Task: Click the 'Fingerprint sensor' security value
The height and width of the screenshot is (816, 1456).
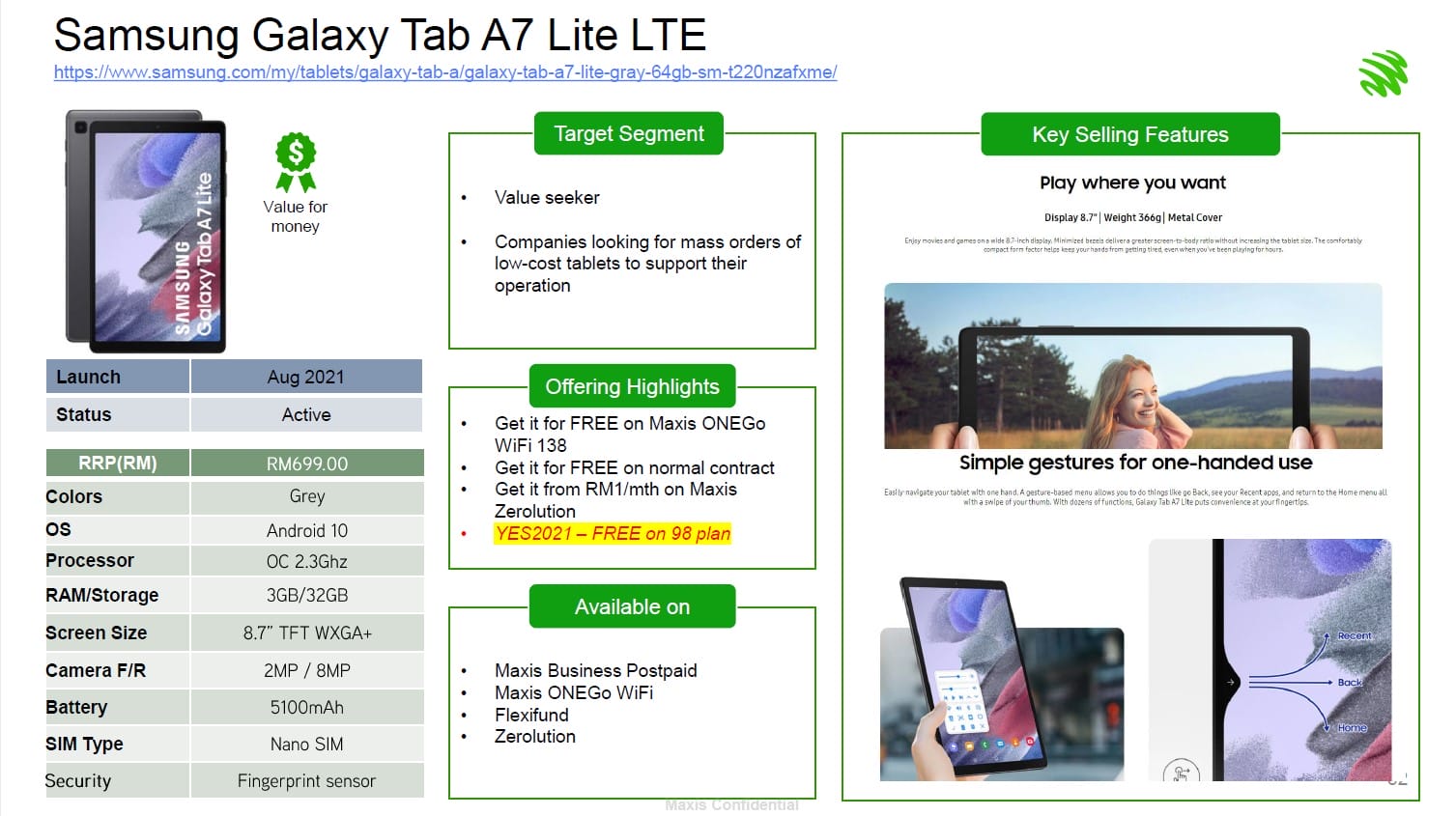Action: coord(307,780)
